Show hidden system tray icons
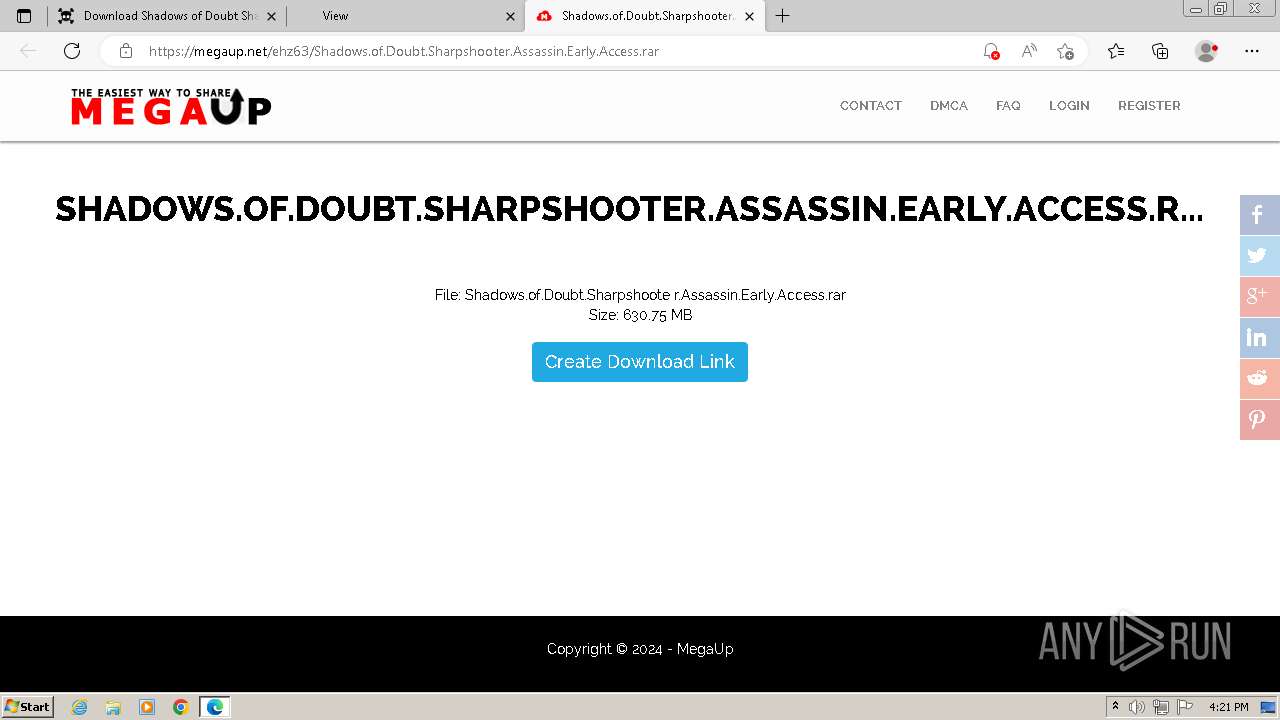The image size is (1280, 720). [x=1115, y=707]
